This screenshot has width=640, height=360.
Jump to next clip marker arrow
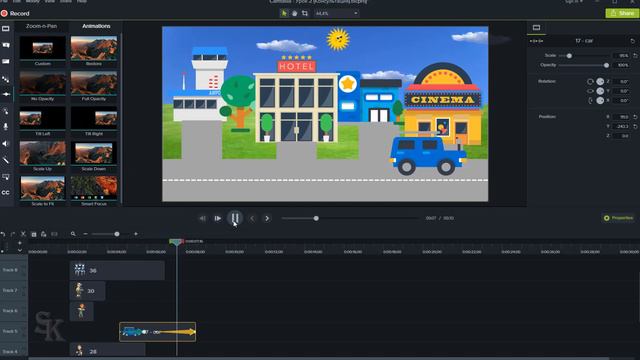coord(267,218)
